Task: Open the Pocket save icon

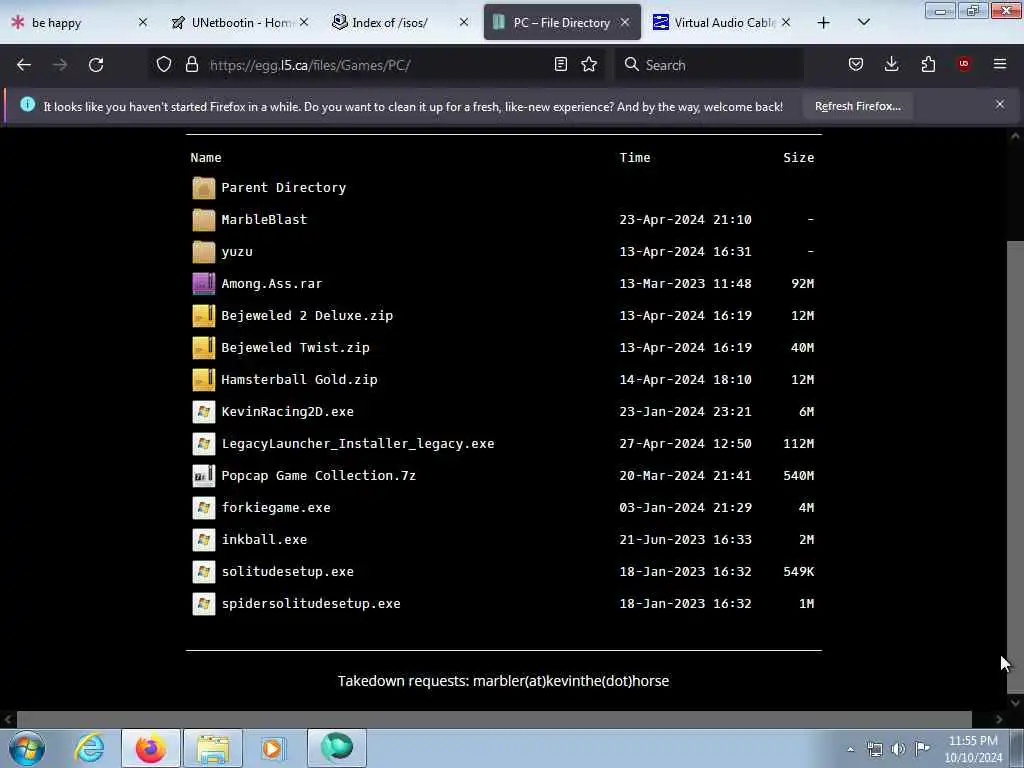Action: pyautogui.click(x=856, y=64)
